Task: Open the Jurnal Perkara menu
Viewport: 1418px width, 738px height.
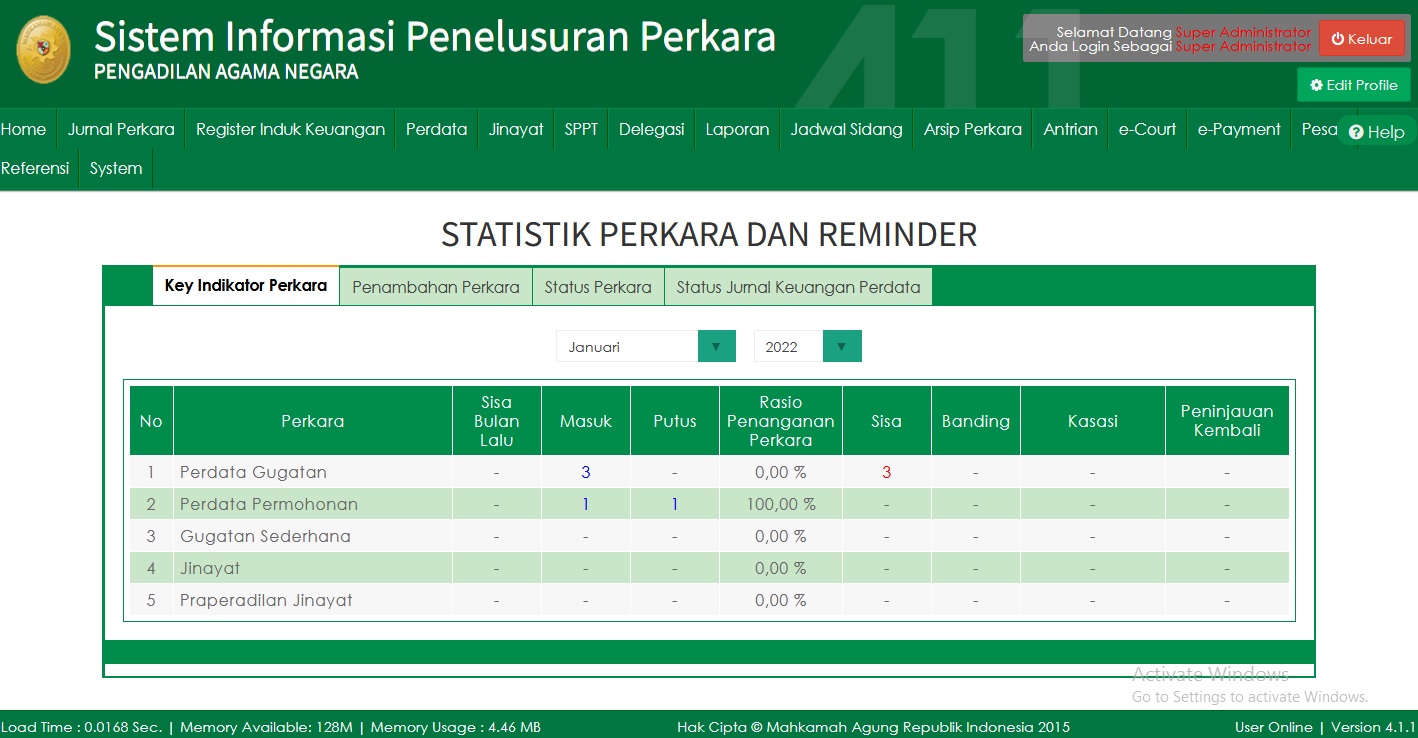Action: (x=119, y=128)
